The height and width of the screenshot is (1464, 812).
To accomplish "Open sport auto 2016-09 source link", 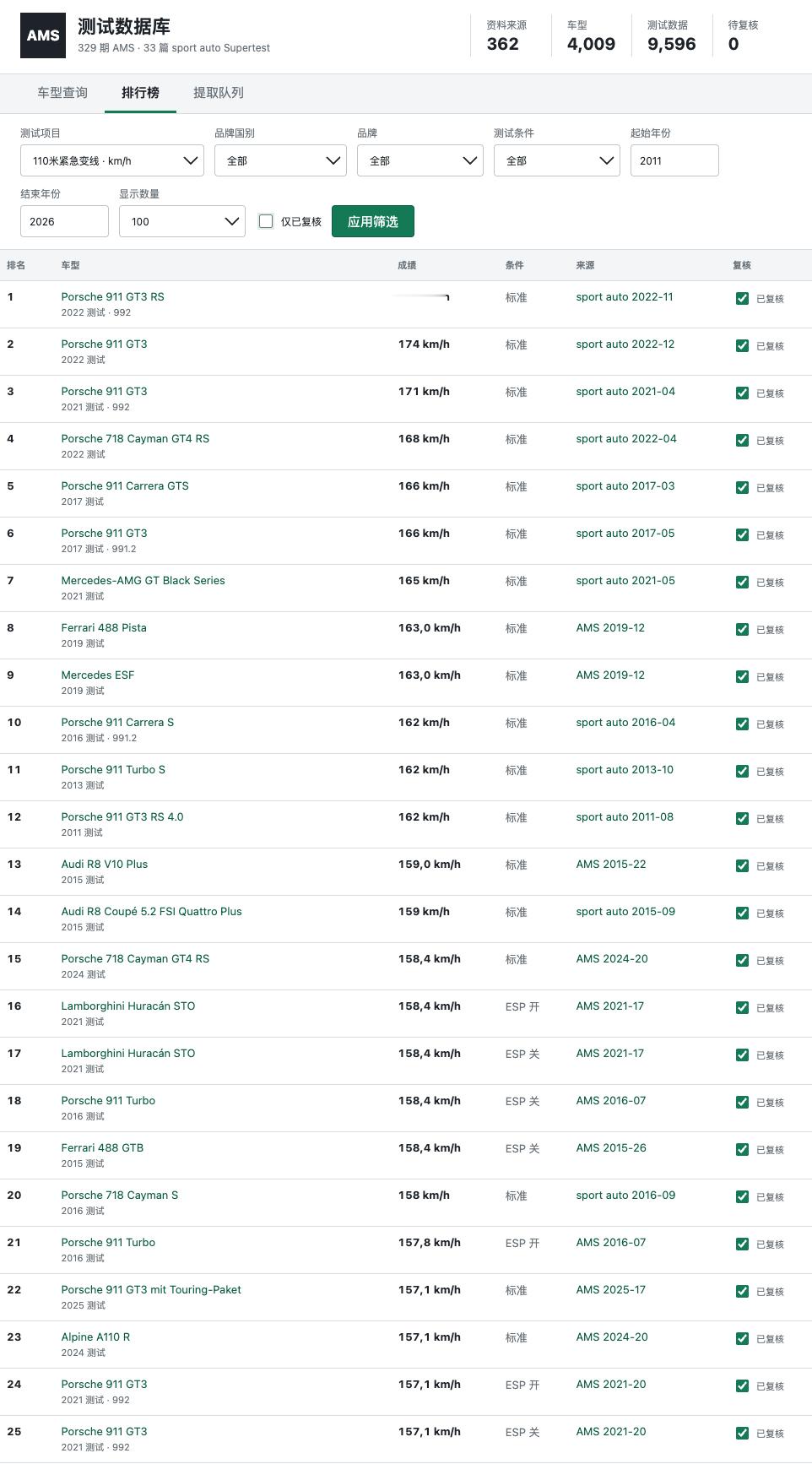I will 625,1196.
